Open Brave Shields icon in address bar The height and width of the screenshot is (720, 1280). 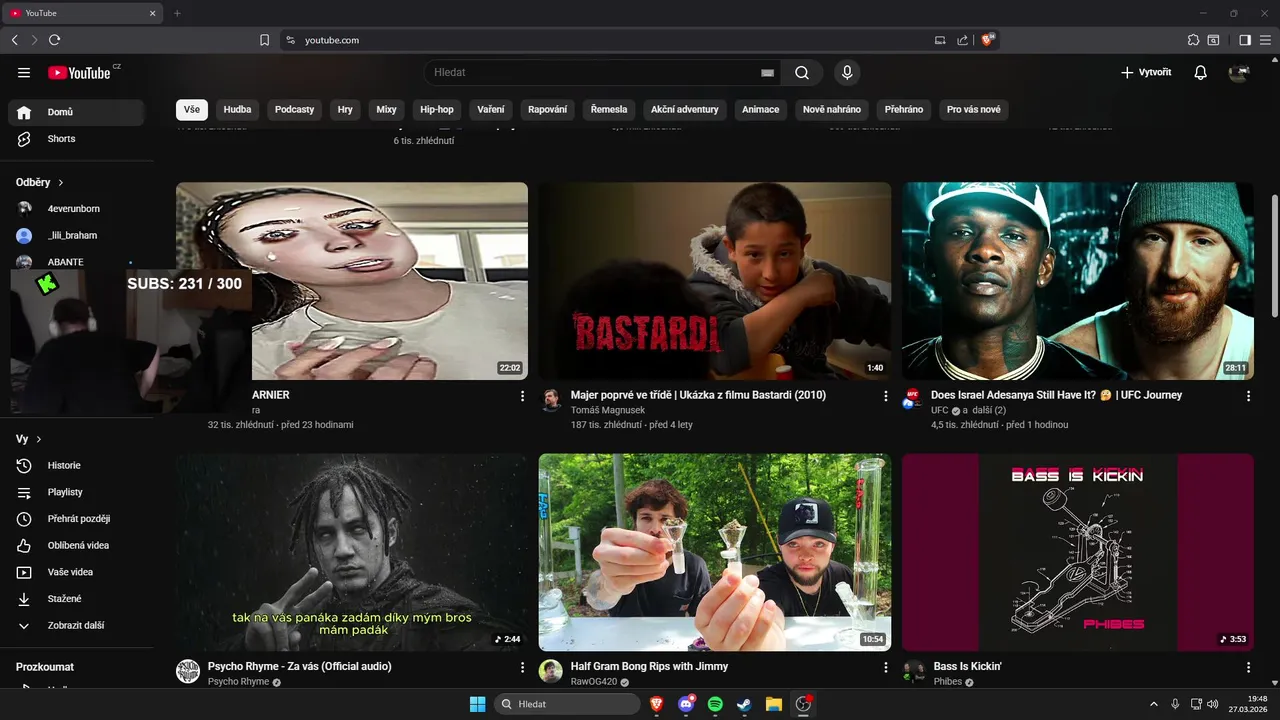tap(988, 40)
